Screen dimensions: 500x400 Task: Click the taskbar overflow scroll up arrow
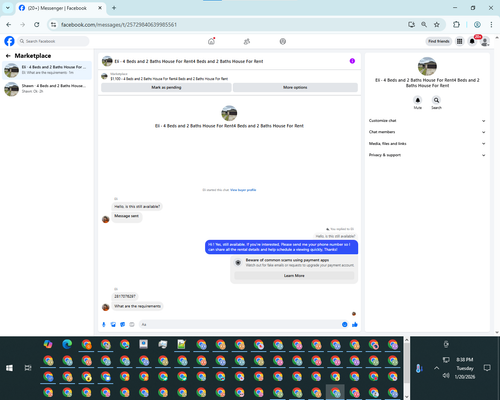point(407,340)
